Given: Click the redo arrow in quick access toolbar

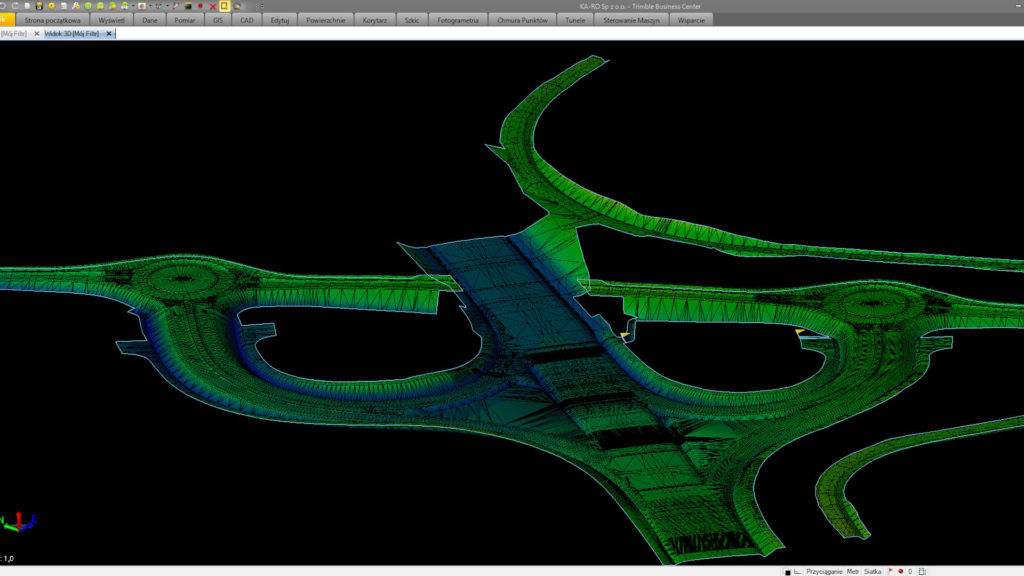Looking at the screenshot, I should click(16, 5).
